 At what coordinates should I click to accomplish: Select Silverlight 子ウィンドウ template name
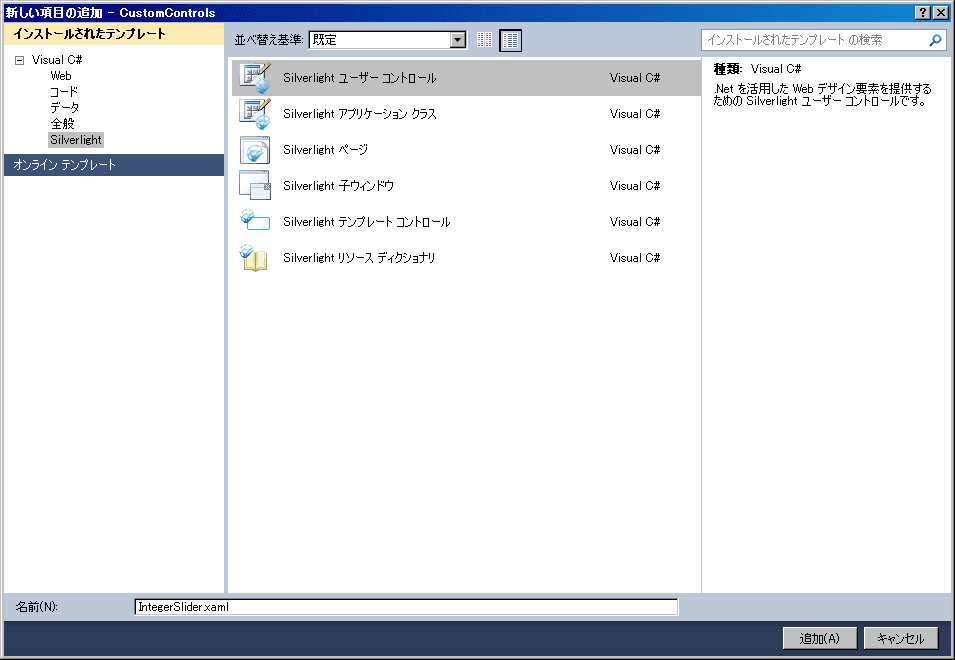[x=338, y=186]
